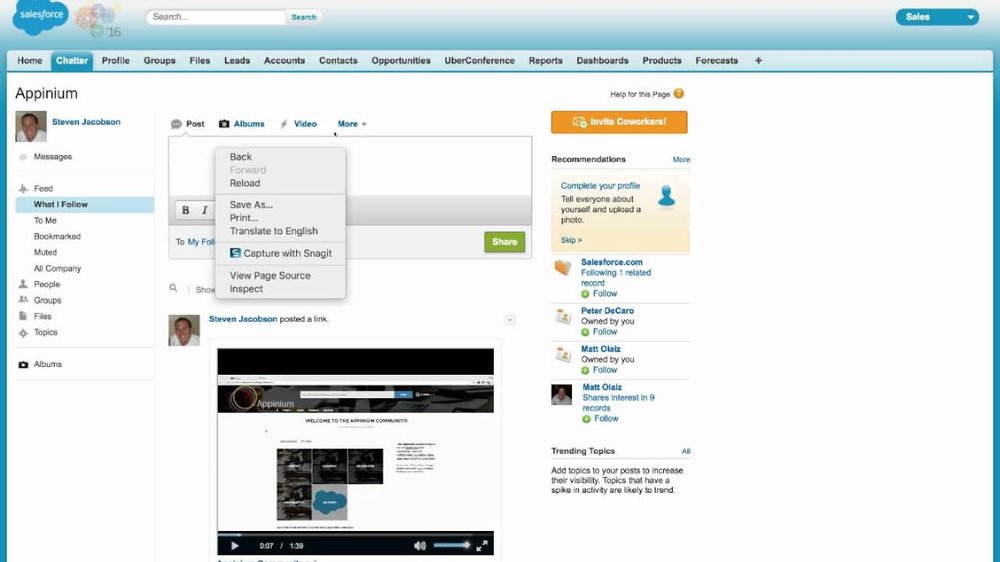Click the Messages sidebar icon

pos(23,156)
